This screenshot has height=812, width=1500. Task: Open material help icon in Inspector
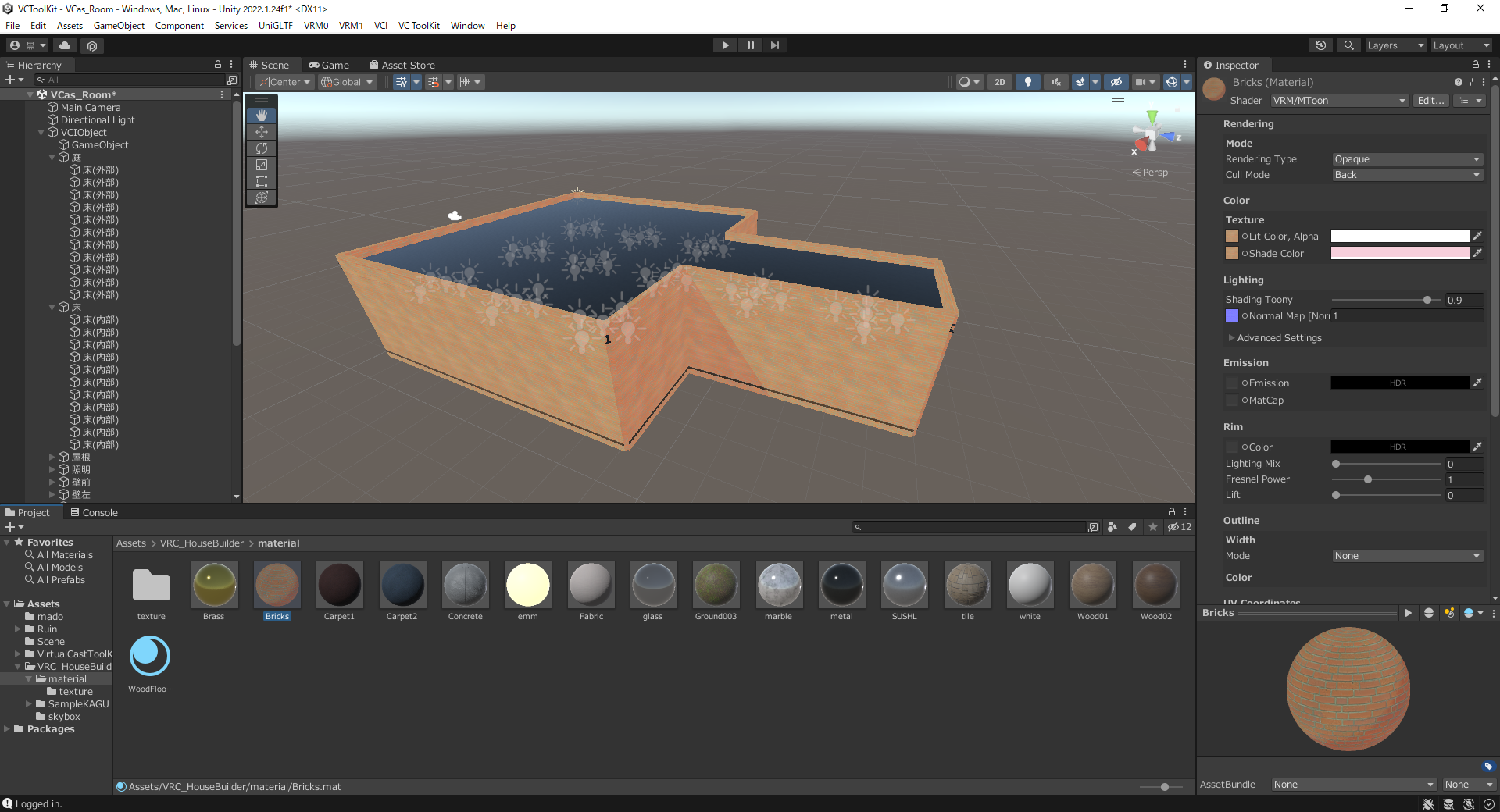(x=1458, y=82)
